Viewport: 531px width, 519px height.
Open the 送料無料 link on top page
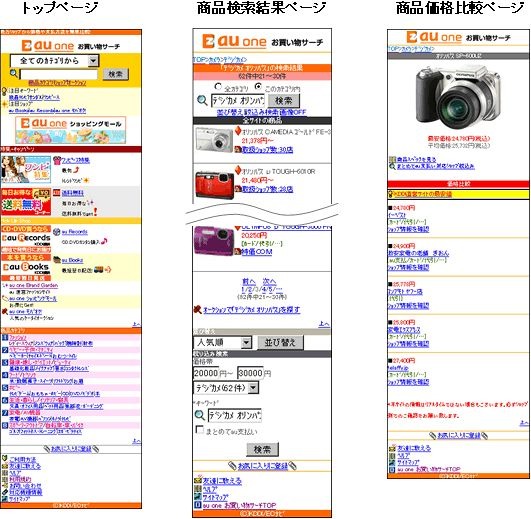(72, 193)
